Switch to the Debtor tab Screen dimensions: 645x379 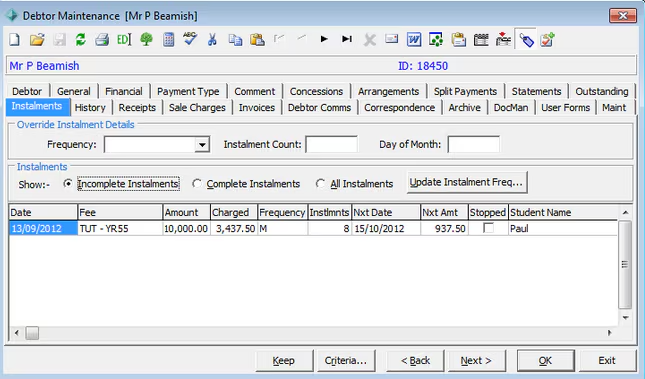coord(27,91)
